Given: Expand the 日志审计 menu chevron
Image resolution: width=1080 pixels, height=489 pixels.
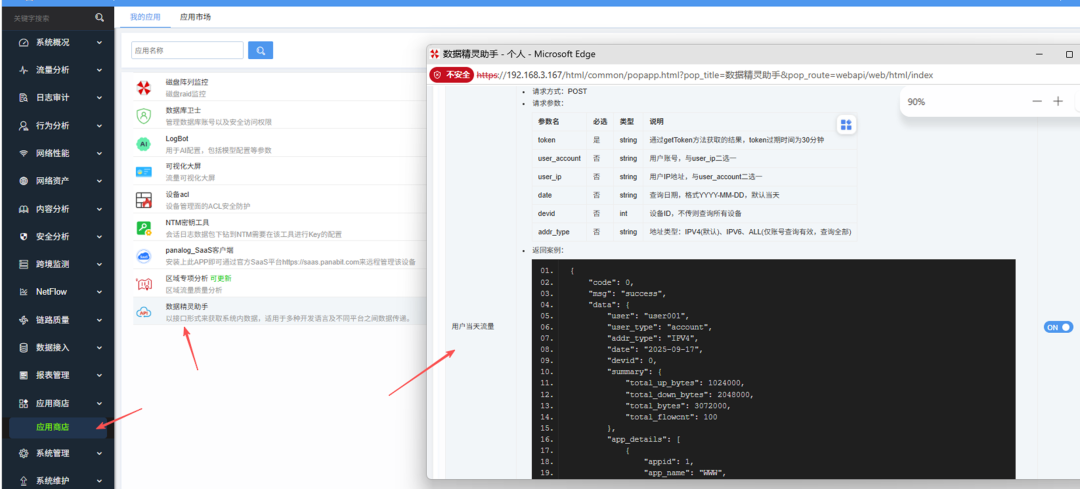Looking at the screenshot, I should point(99,98).
